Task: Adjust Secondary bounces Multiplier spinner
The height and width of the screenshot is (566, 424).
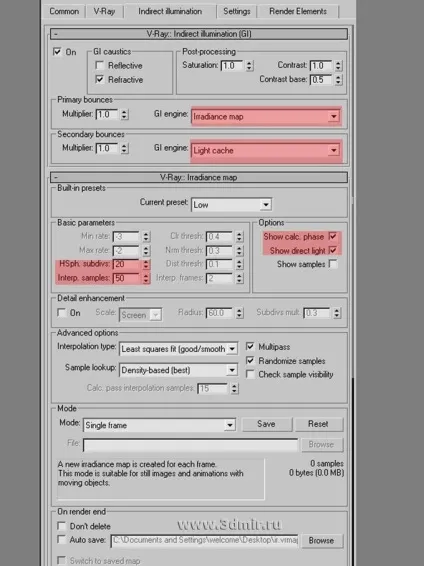Action: pos(124,148)
